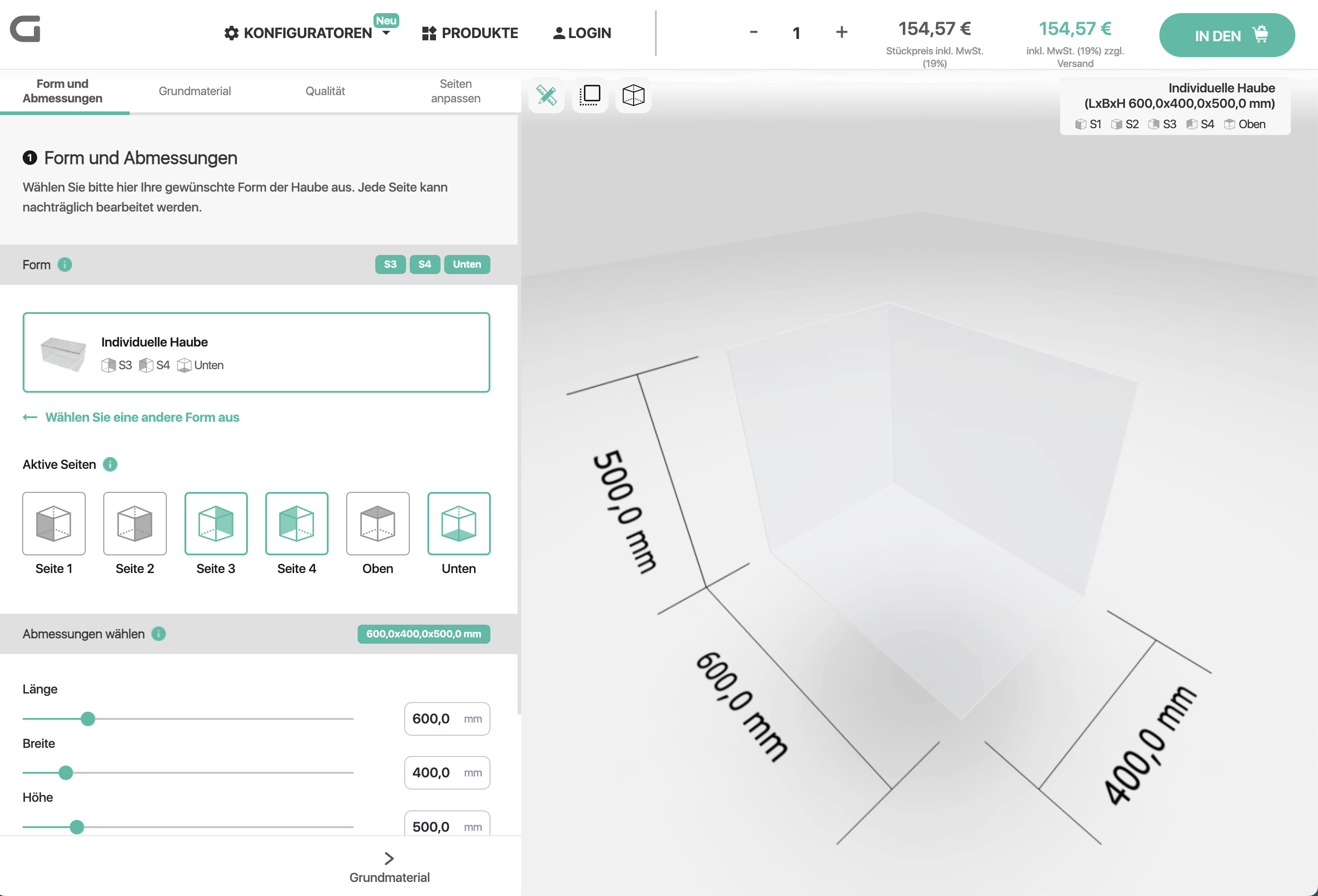Enable the Oben side toggle

pyautogui.click(x=378, y=523)
